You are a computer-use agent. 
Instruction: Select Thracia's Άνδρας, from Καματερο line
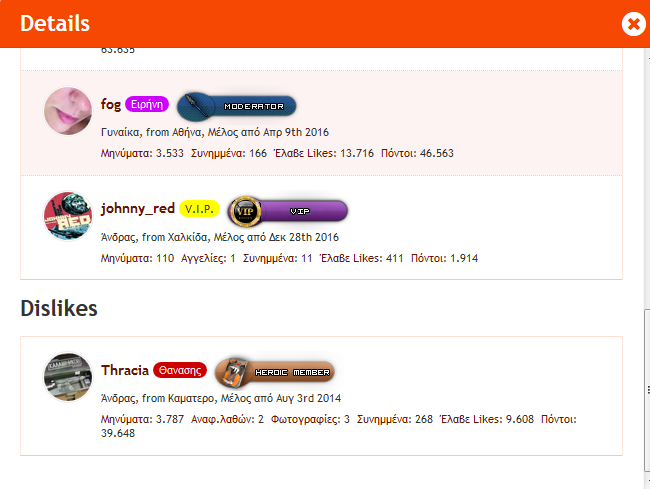[221, 398]
